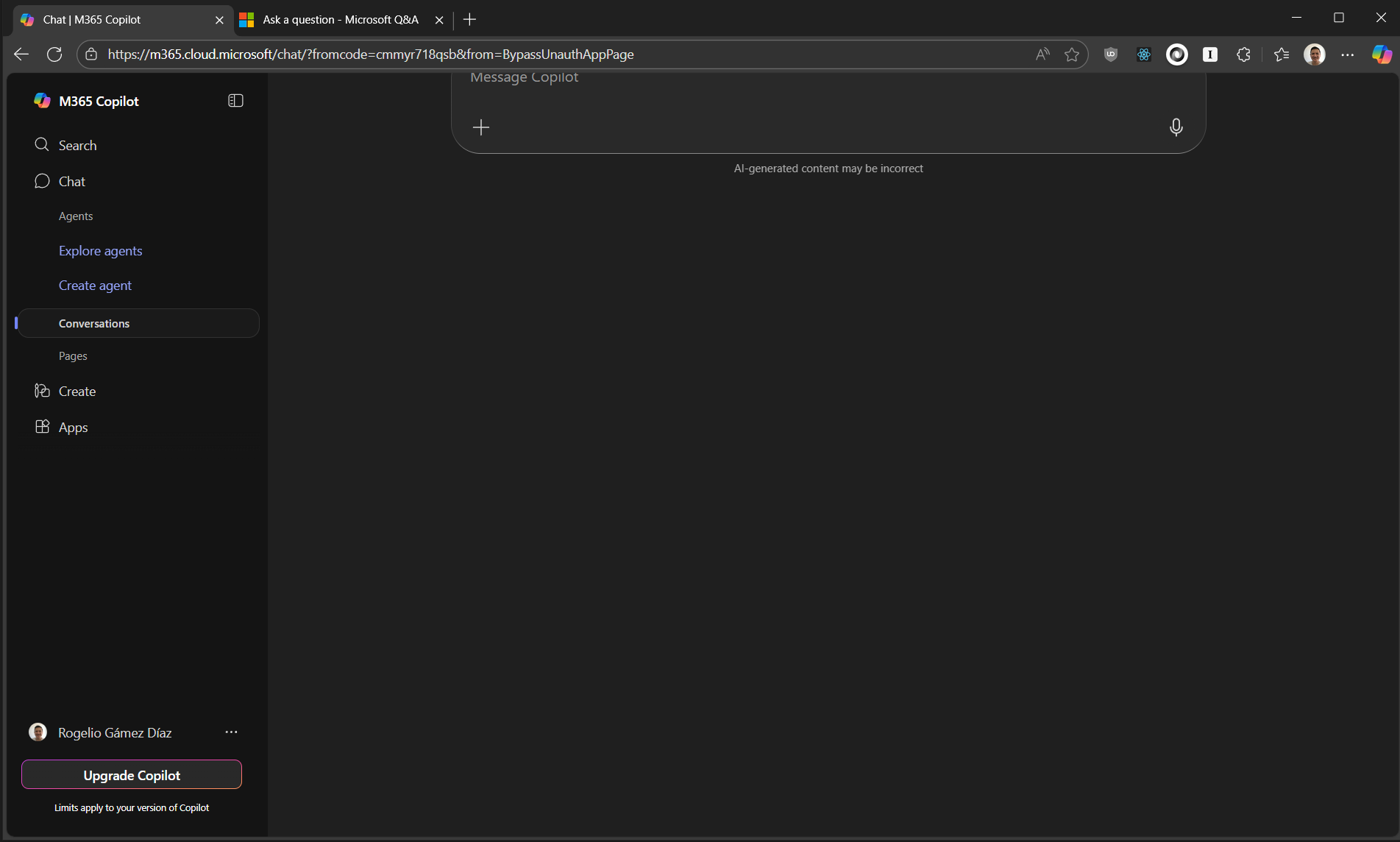Viewport: 1400px width, 842px height.
Task: Open the circular white extension icon
Action: click(1177, 54)
